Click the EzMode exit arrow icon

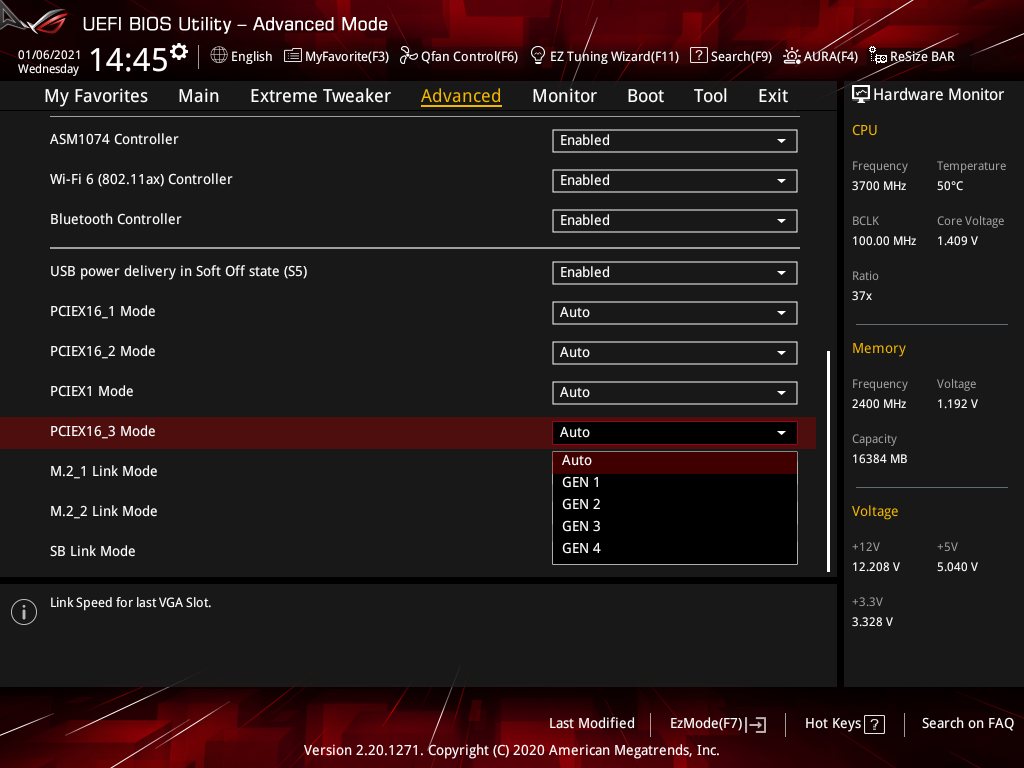(x=757, y=724)
